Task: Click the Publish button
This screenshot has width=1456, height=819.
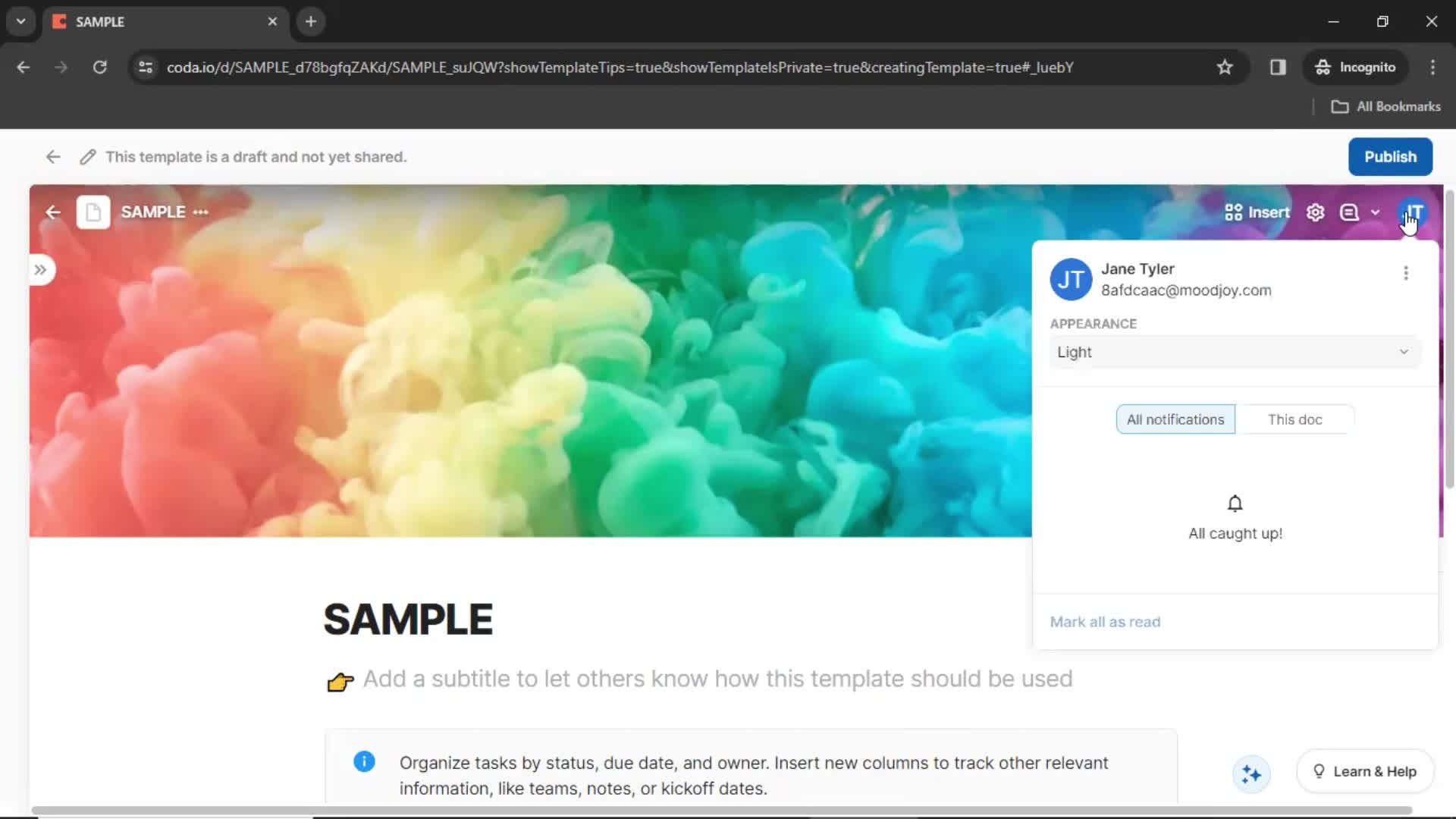Action: tap(1391, 156)
